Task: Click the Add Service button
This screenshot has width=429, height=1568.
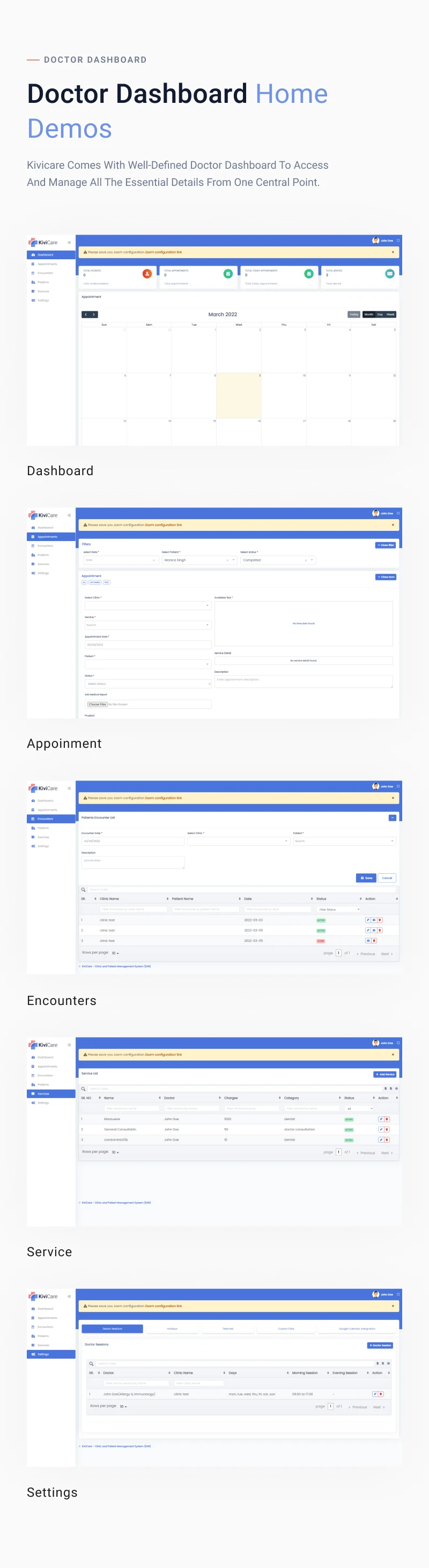Action: (385, 1074)
